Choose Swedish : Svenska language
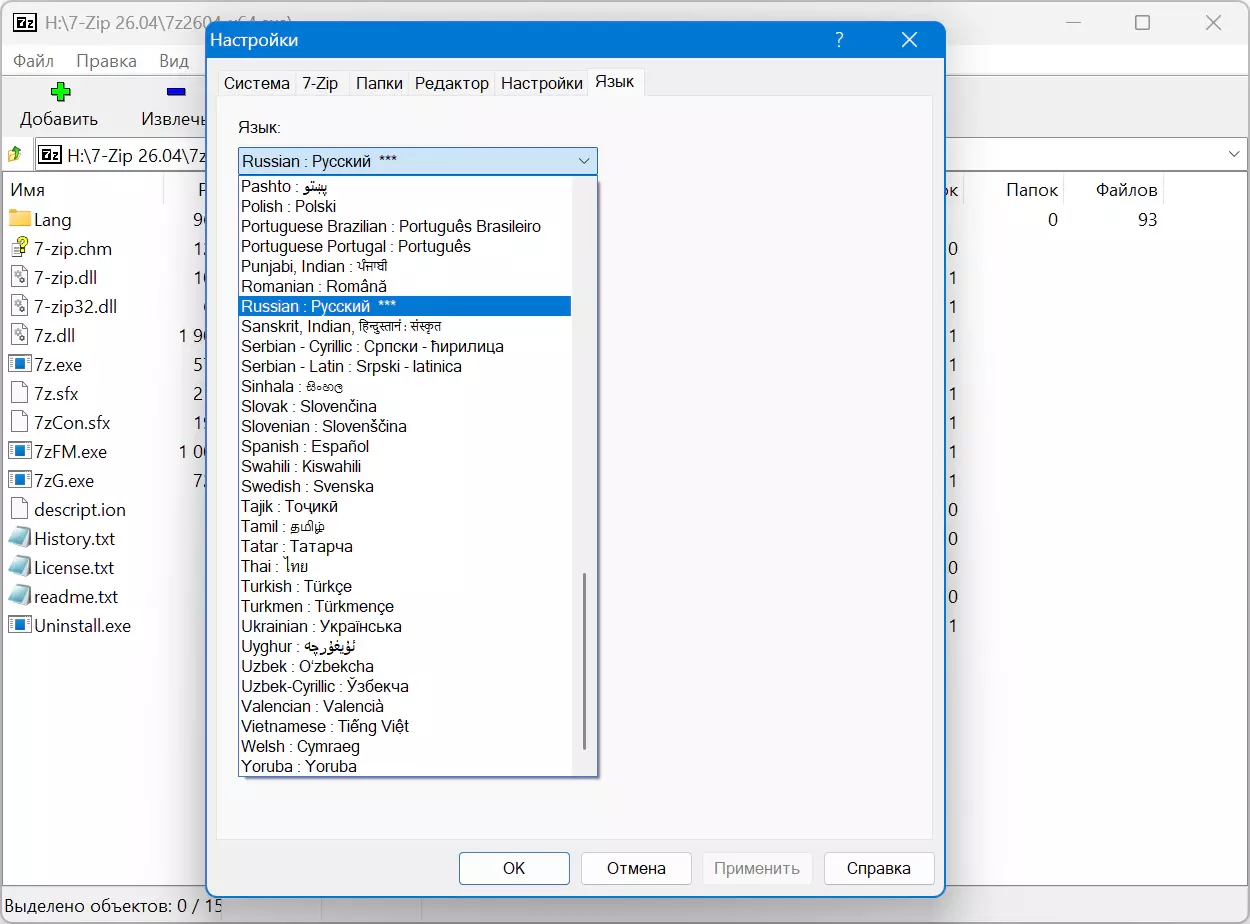The height and width of the screenshot is (924, 1250). coord(405,486)
